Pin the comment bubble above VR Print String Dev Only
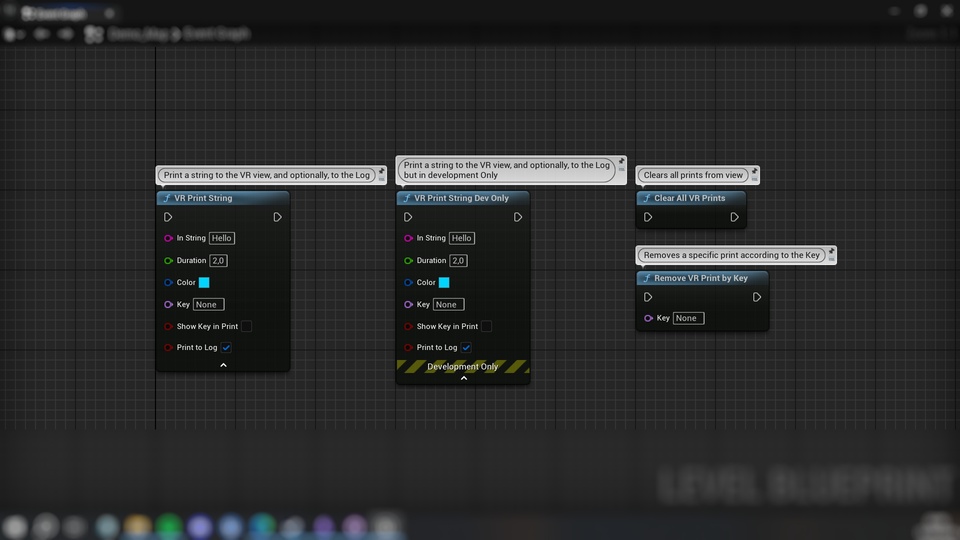Image resolution: width=960 pixels, height=540 pixels. 621,162
